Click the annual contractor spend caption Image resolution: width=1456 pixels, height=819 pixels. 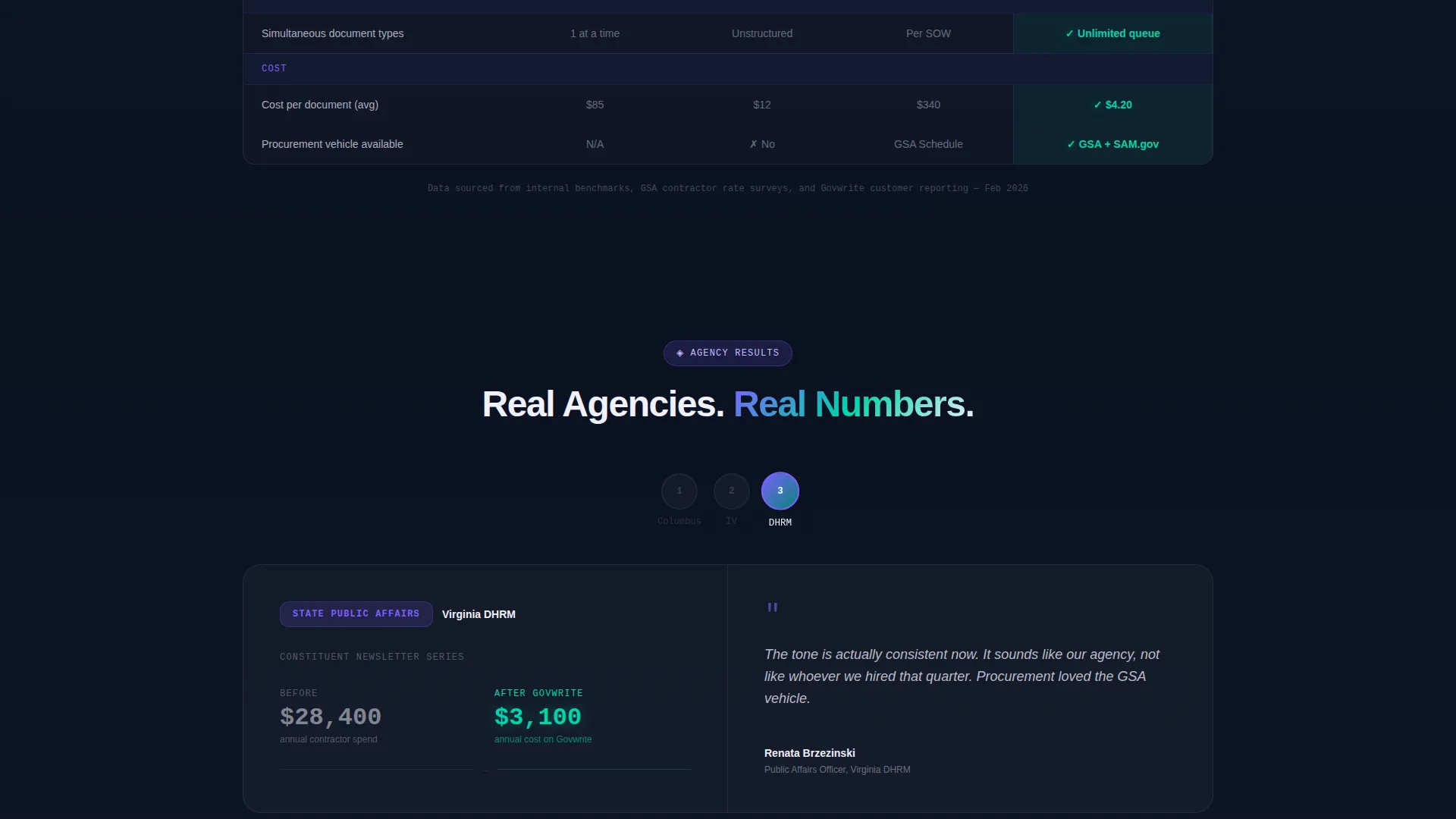click(x=328, y=739)
